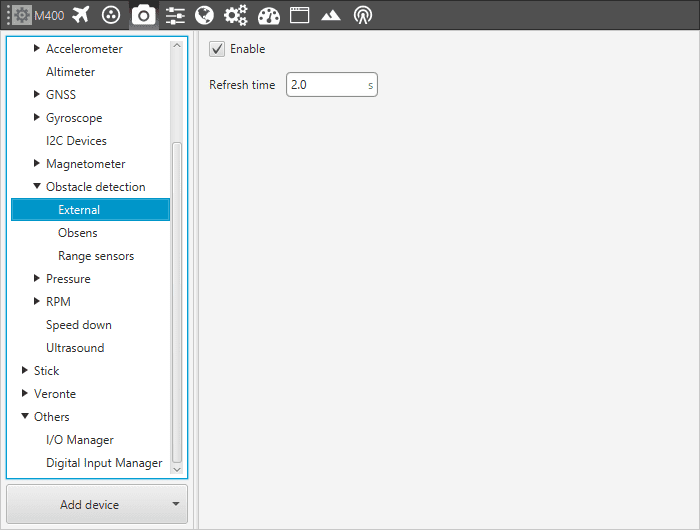The width and height of the screenshot is (700, 530).
Task: Expand the GNSS tree node
Action: 37,94
